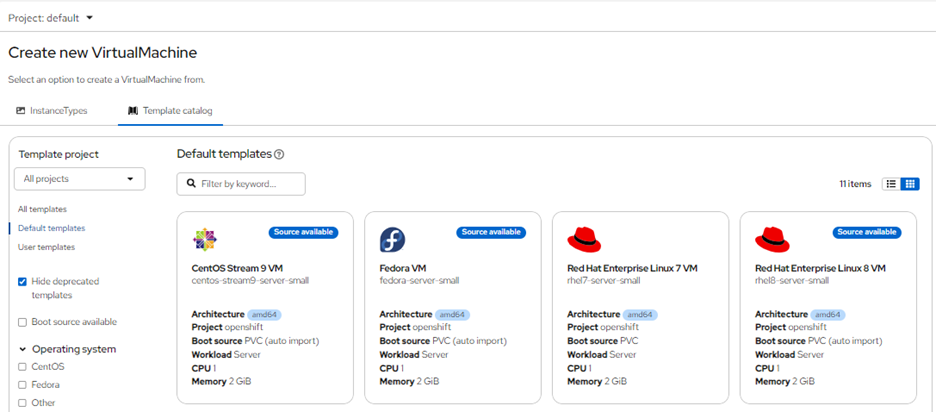This screenshot has width=936, height=412.
Task: Focus the Filter by keyword field
Action: click(x=241, y=184)
